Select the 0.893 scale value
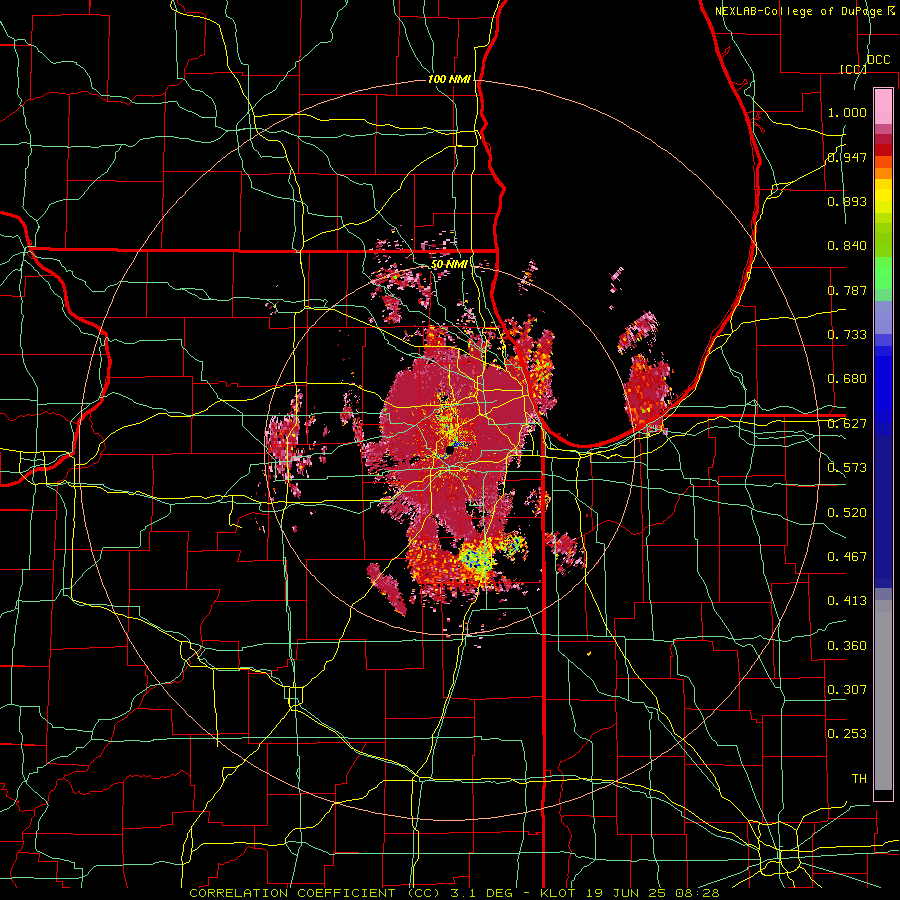The height and width of the screenshot is (900, 900). point(847,201)
